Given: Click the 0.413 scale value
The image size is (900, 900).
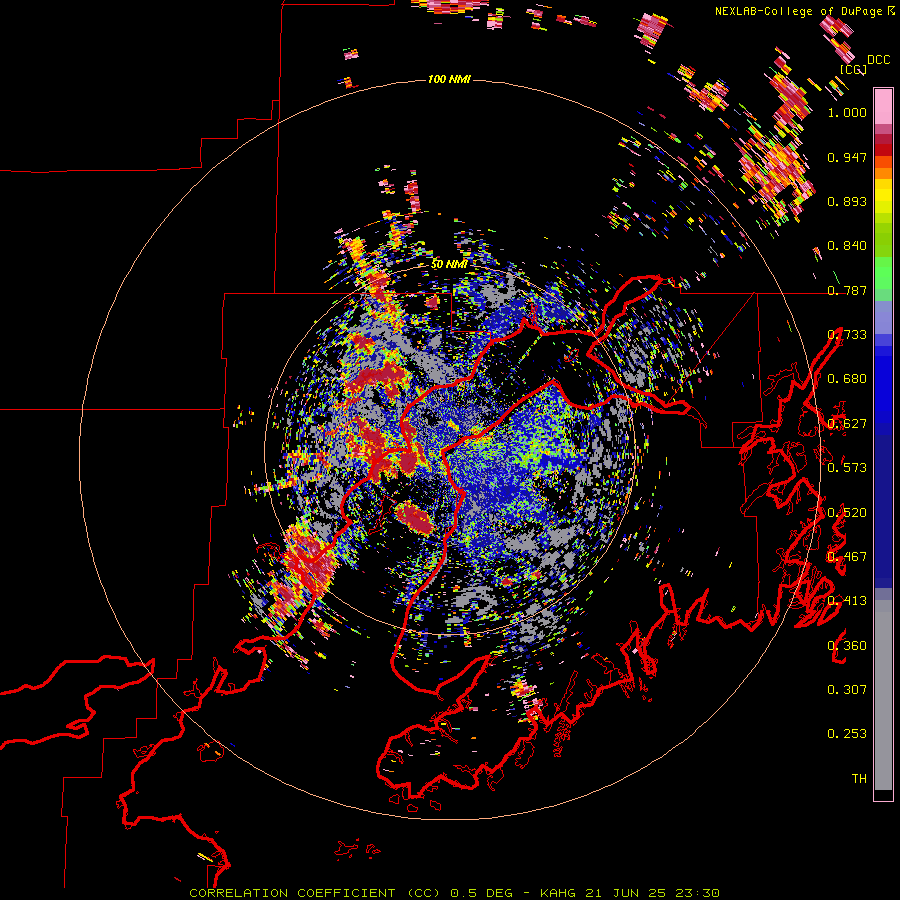Looking at the screenshot, I should (x=847, y=601).
